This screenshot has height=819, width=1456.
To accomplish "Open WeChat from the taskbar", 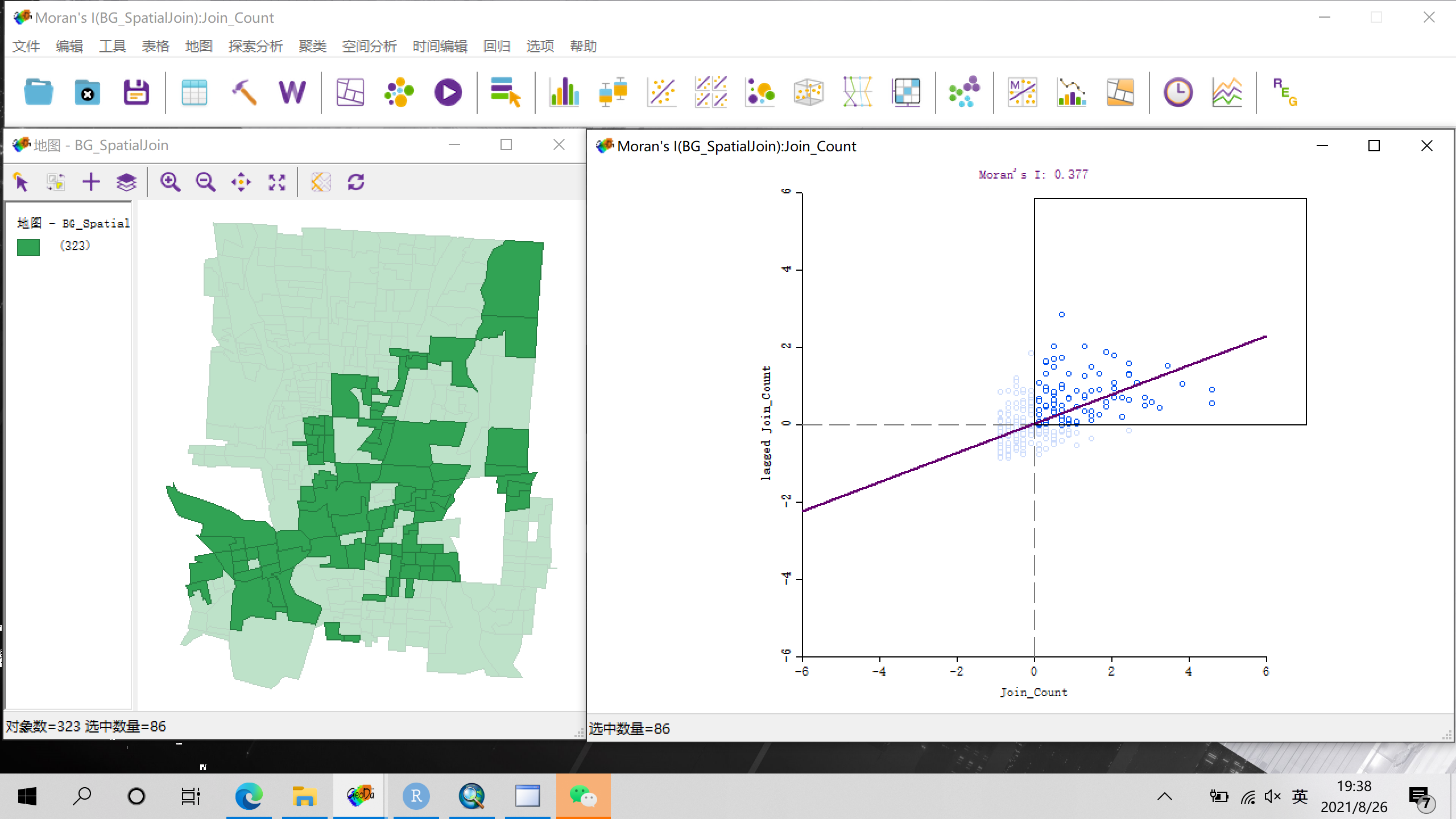I will click(x=584, y=796).
